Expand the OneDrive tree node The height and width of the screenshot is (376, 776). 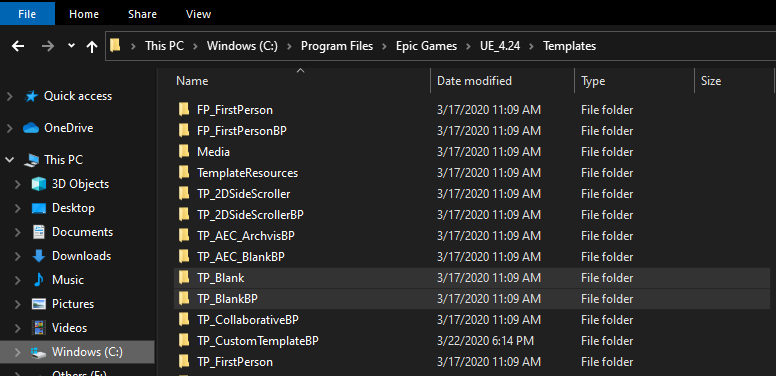click(9, 129)
